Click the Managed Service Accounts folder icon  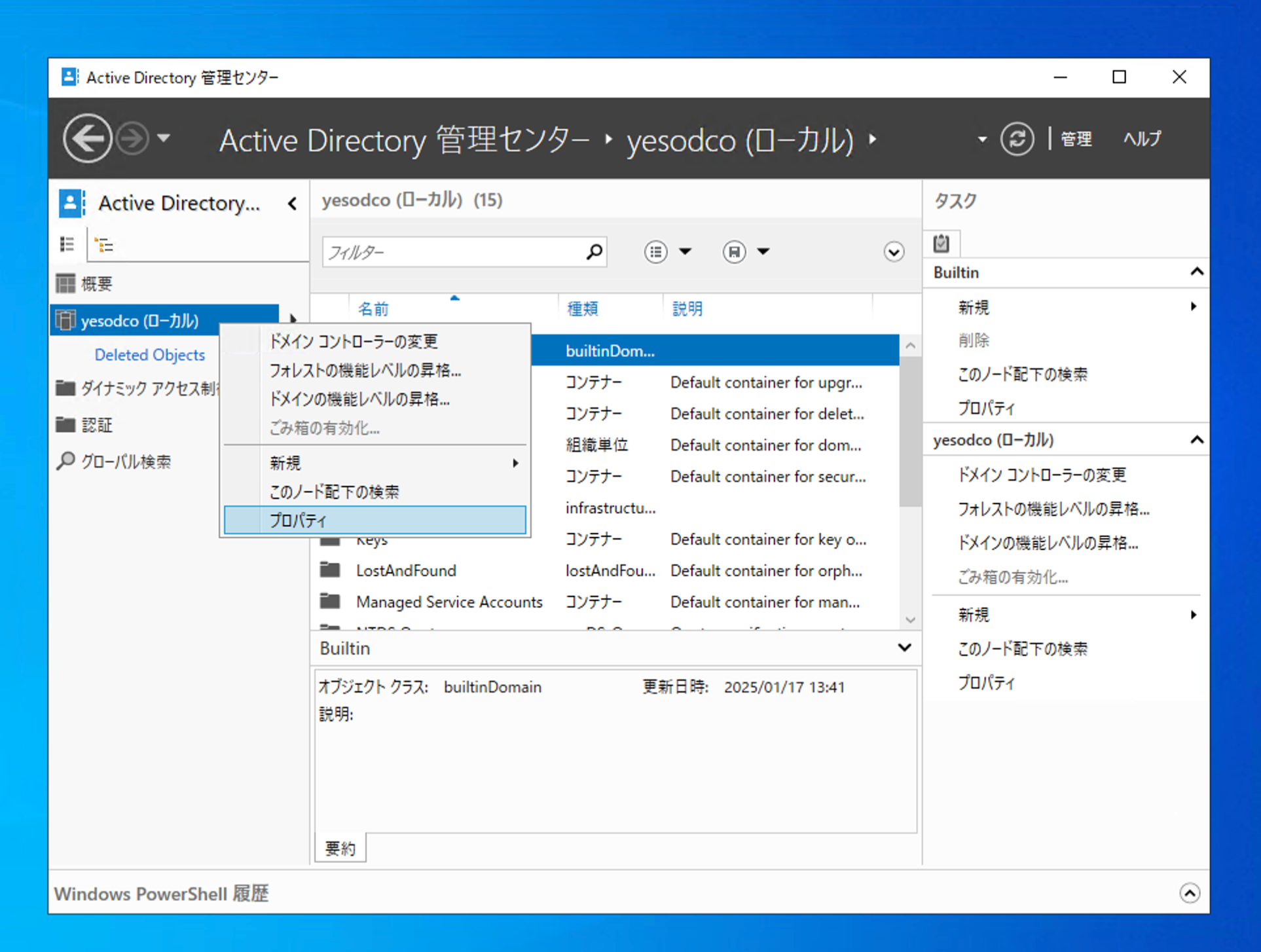330,601
